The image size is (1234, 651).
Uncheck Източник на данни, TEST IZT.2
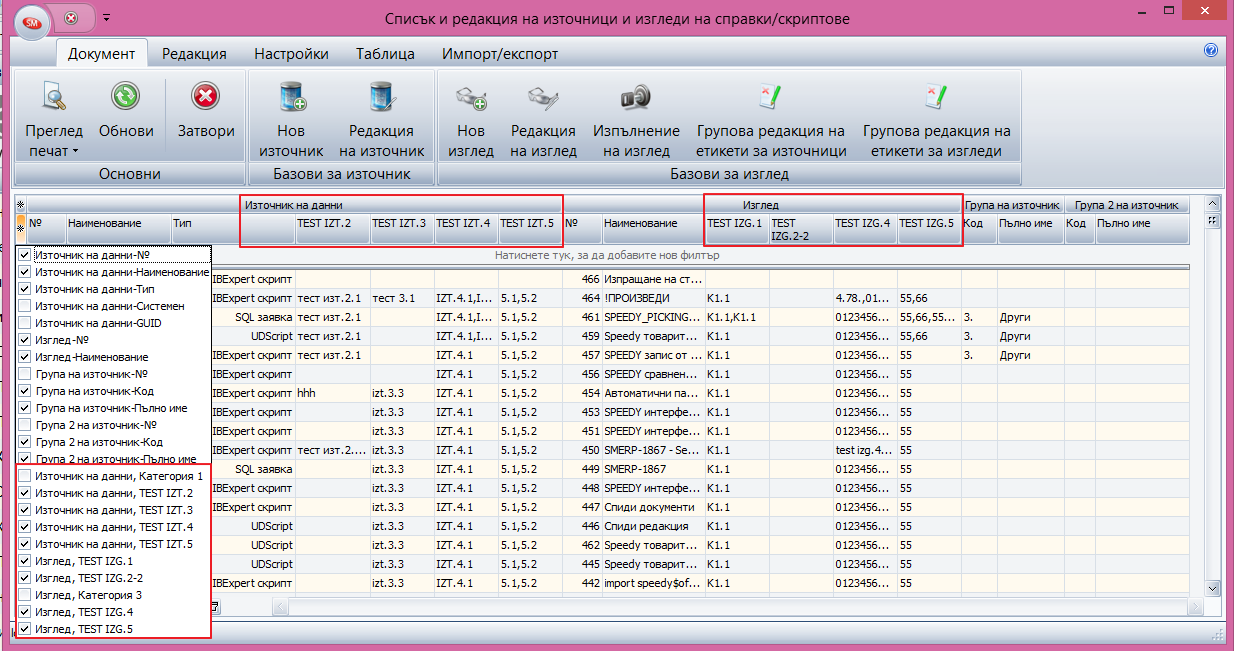pyautogui.click(x=24, y=493)
